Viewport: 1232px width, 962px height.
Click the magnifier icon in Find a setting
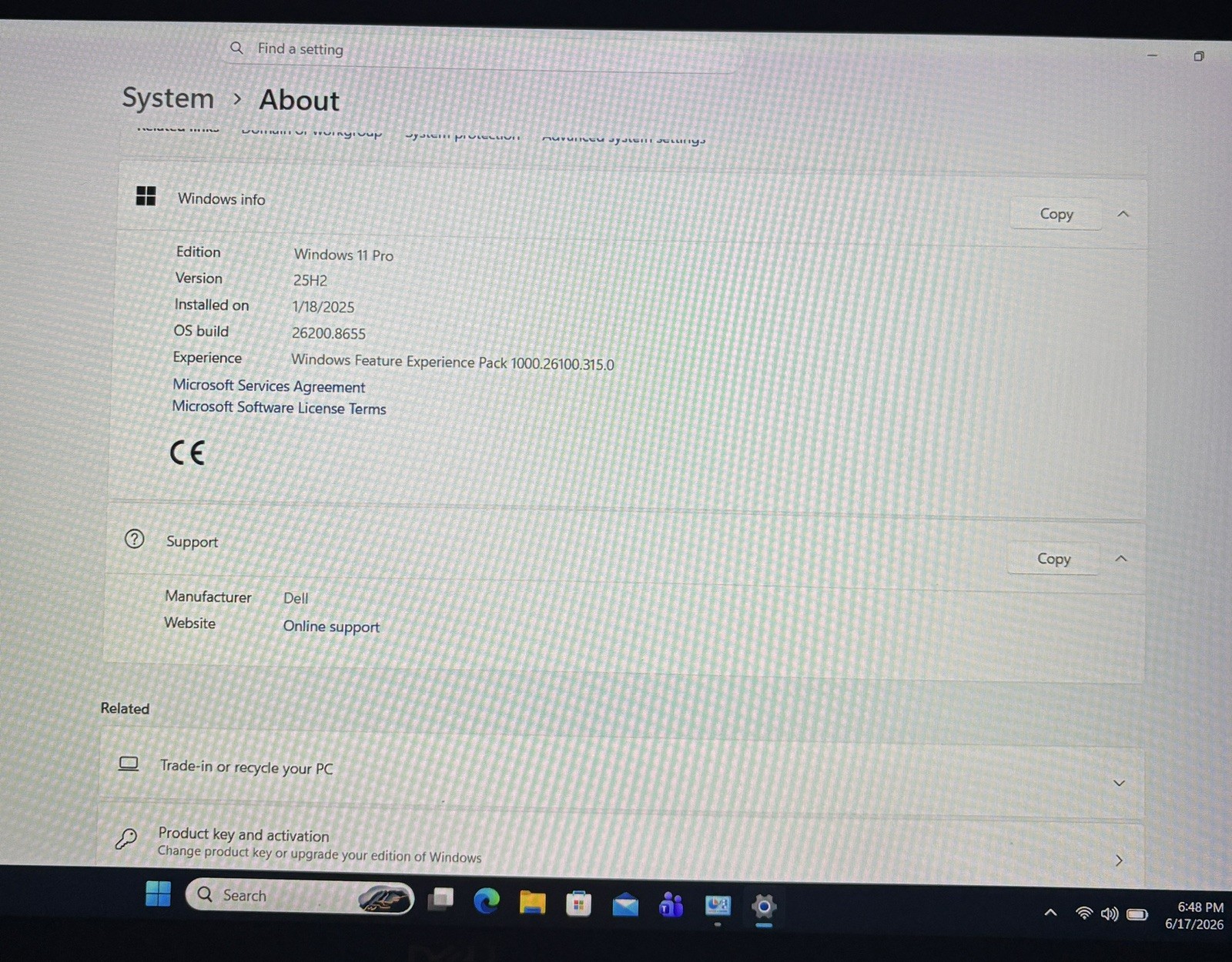click(x=237, y=48)
